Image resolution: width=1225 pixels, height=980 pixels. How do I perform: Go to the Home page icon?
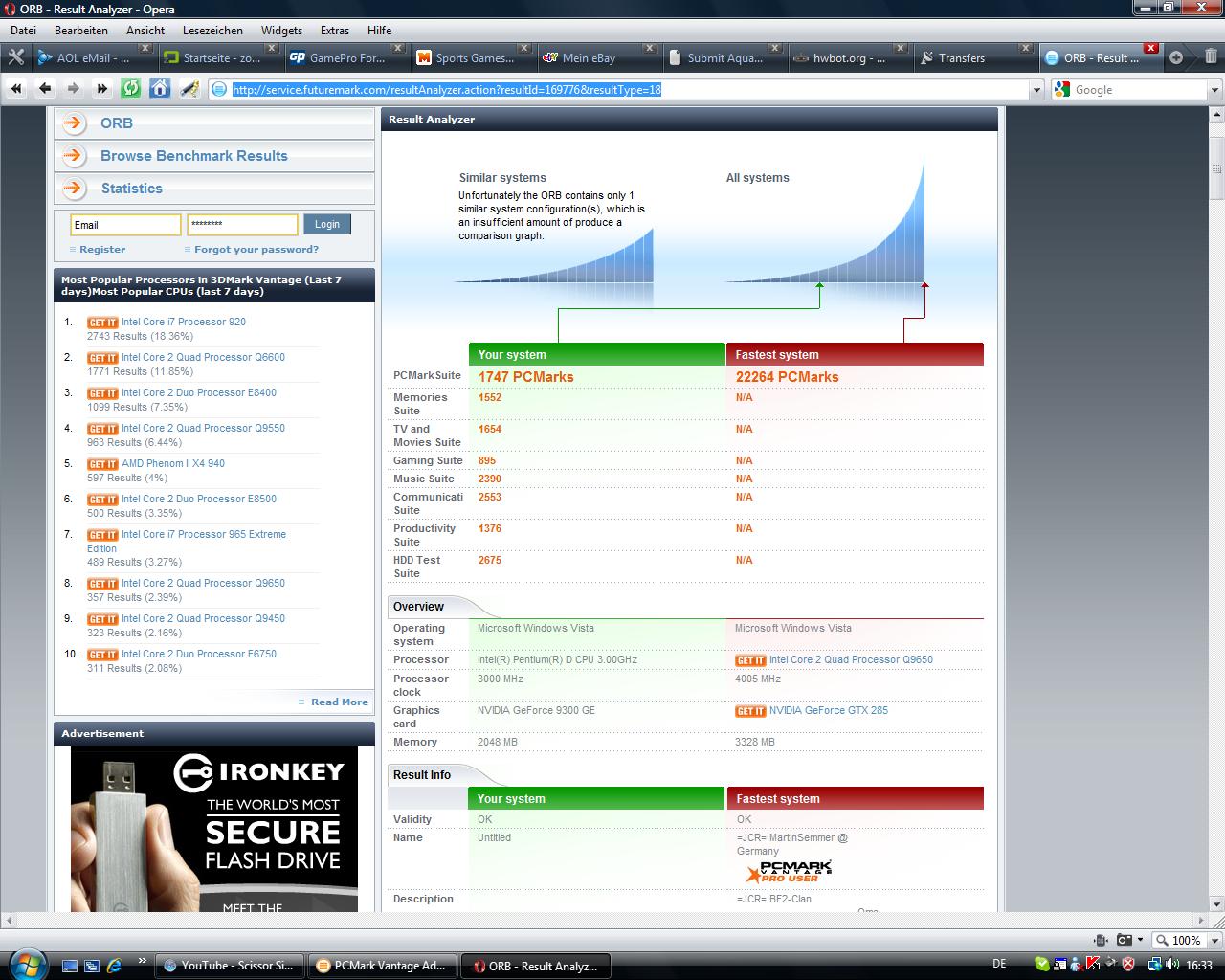pyautogui.click(x=160, y=89)
